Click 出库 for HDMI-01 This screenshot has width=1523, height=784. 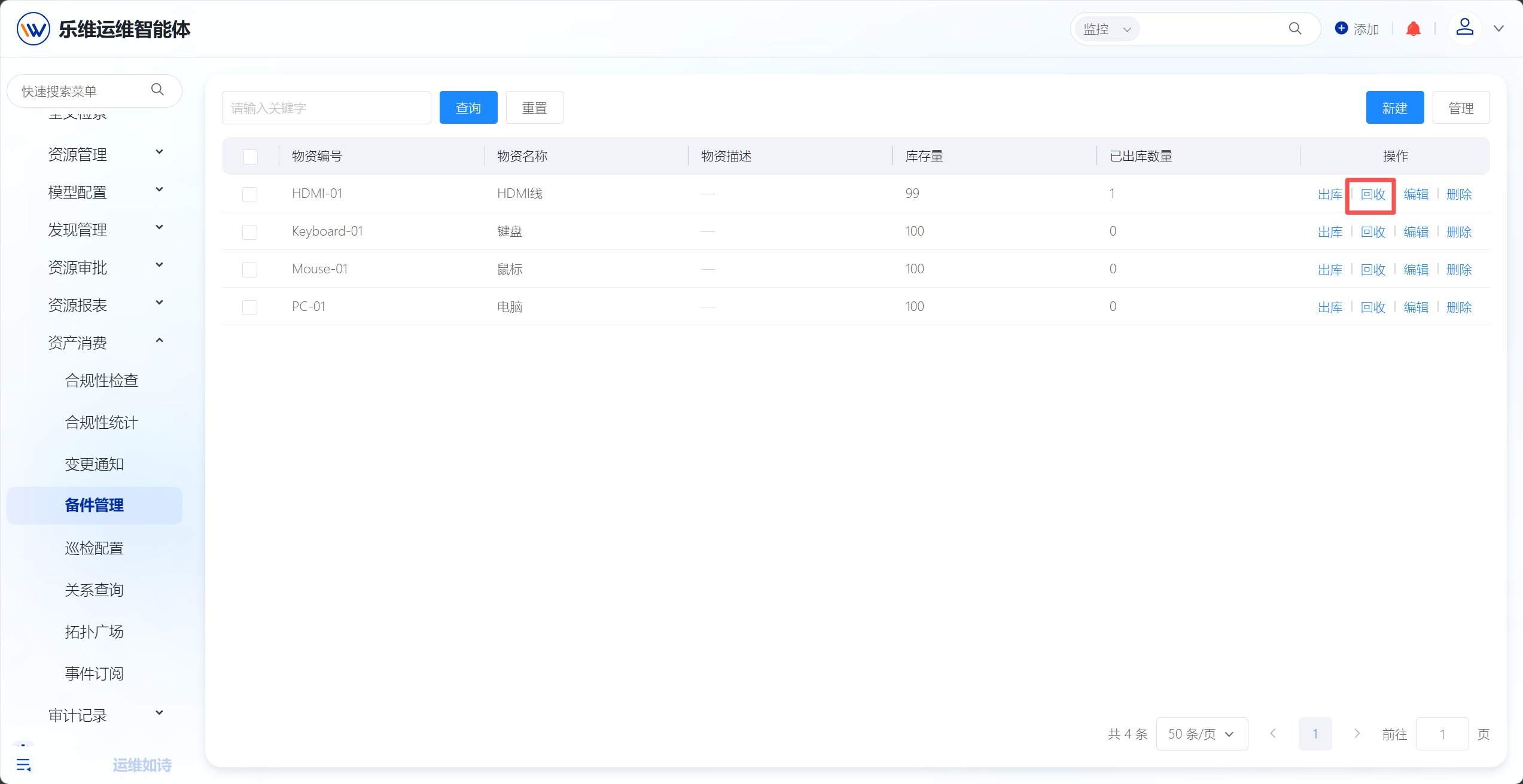pyautogui.click(x=1330, y=194)
